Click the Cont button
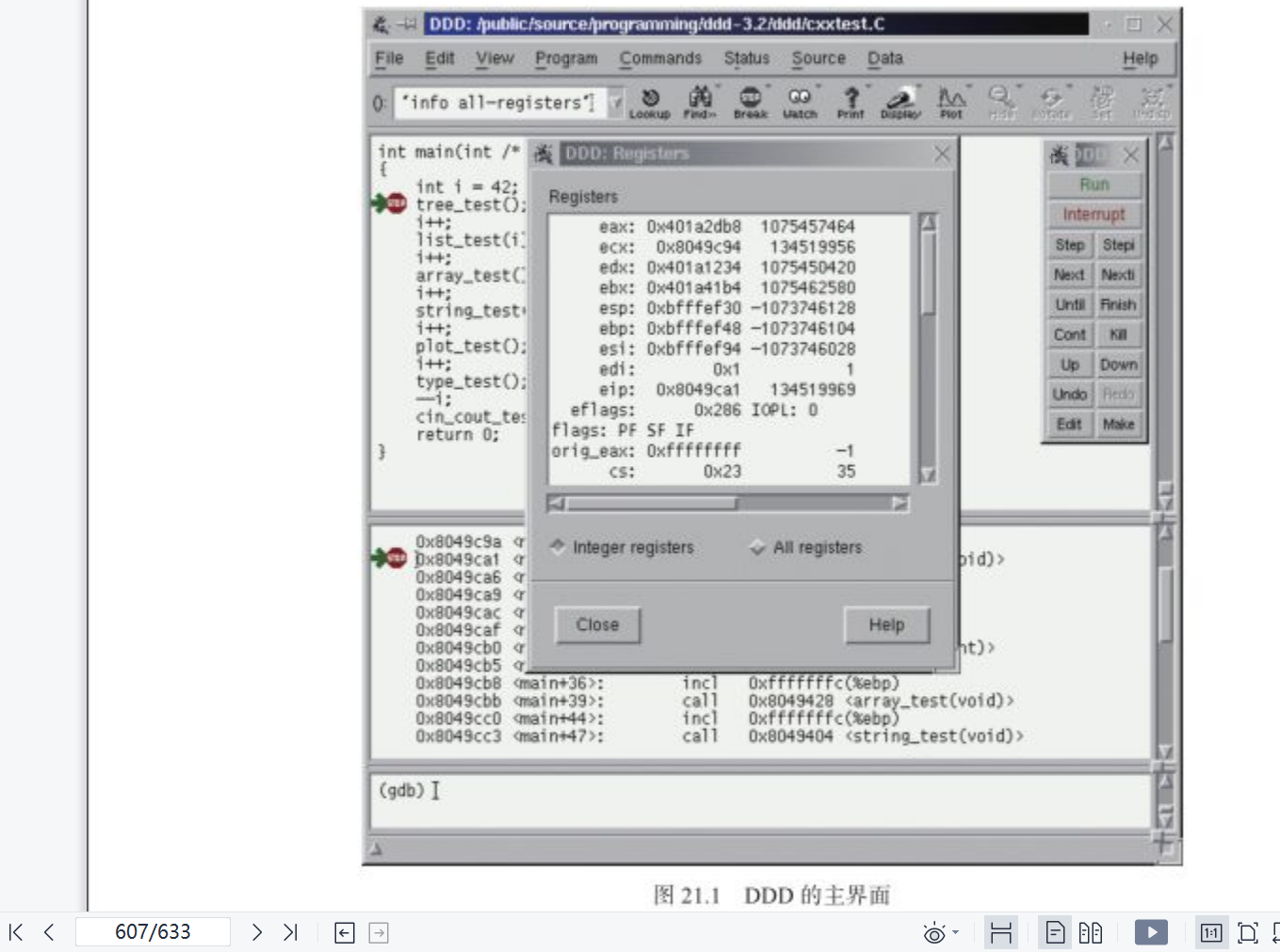 (1070, 334)
